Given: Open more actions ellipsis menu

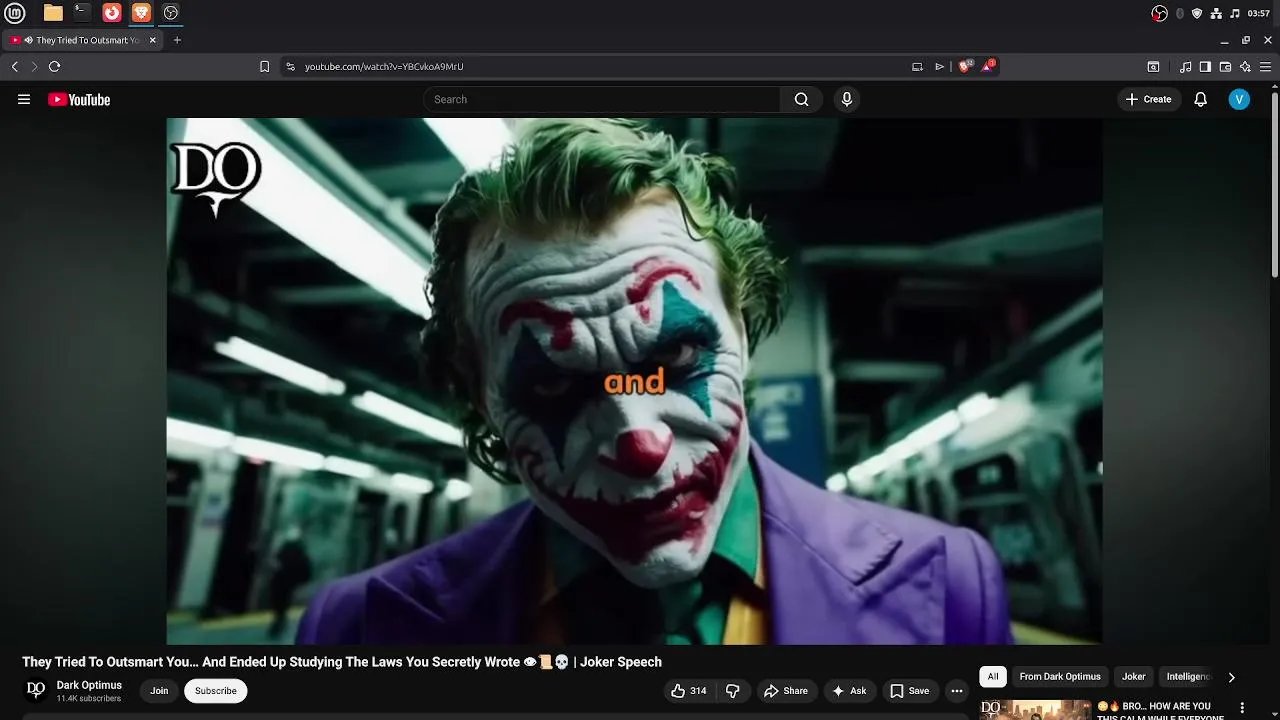Looking at the screenshot, I should [957, 691].
